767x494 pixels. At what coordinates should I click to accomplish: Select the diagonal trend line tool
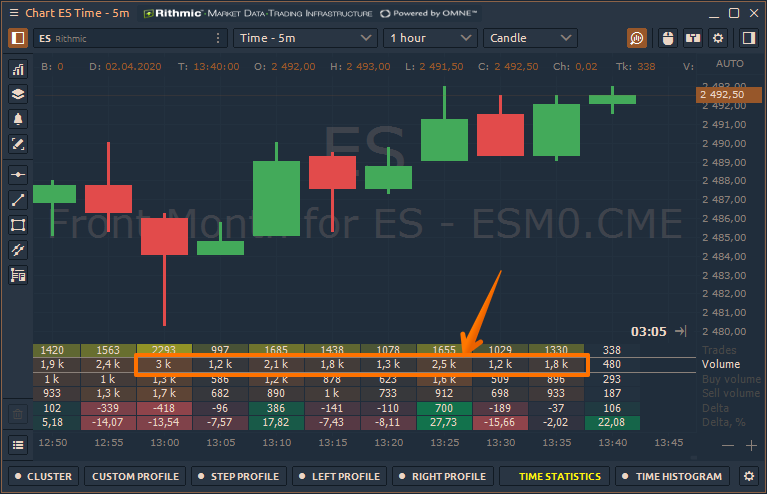[x=17, y=199]
